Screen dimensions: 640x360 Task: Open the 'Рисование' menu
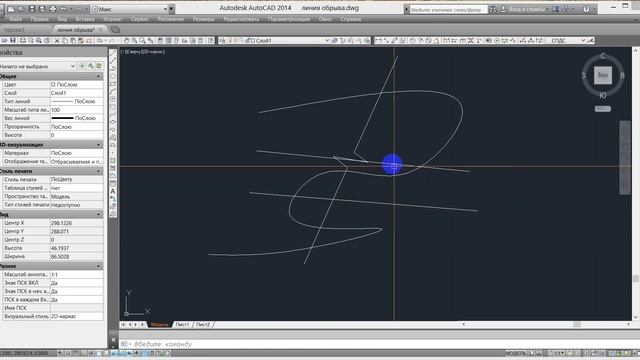coord(170,19)
